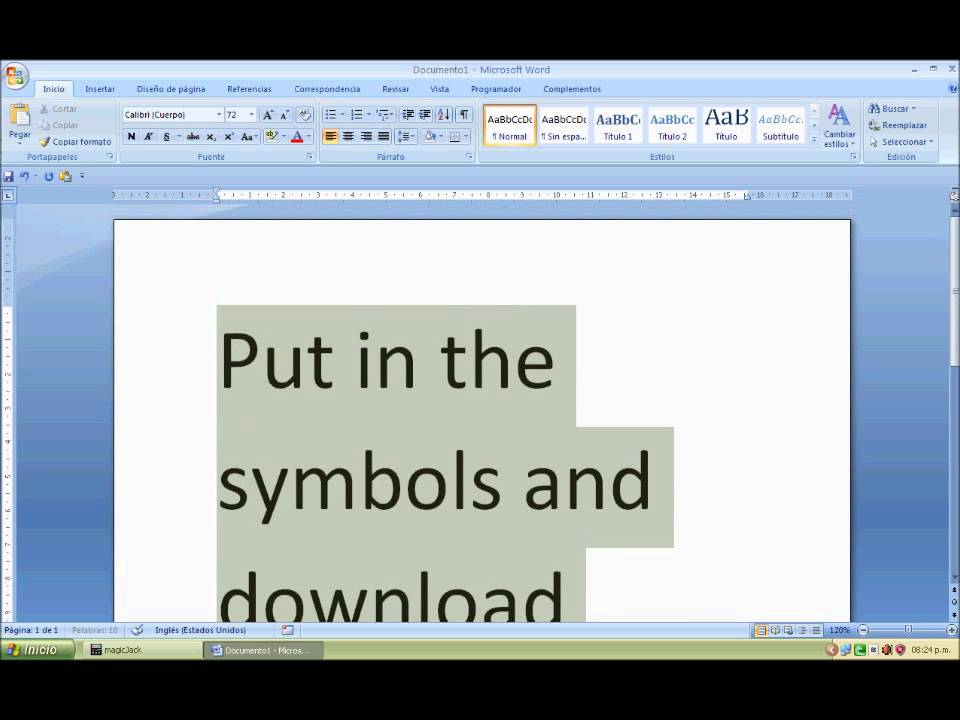Apply subscript formatting
The image size is (960, 720).
[x=211, y=137]
